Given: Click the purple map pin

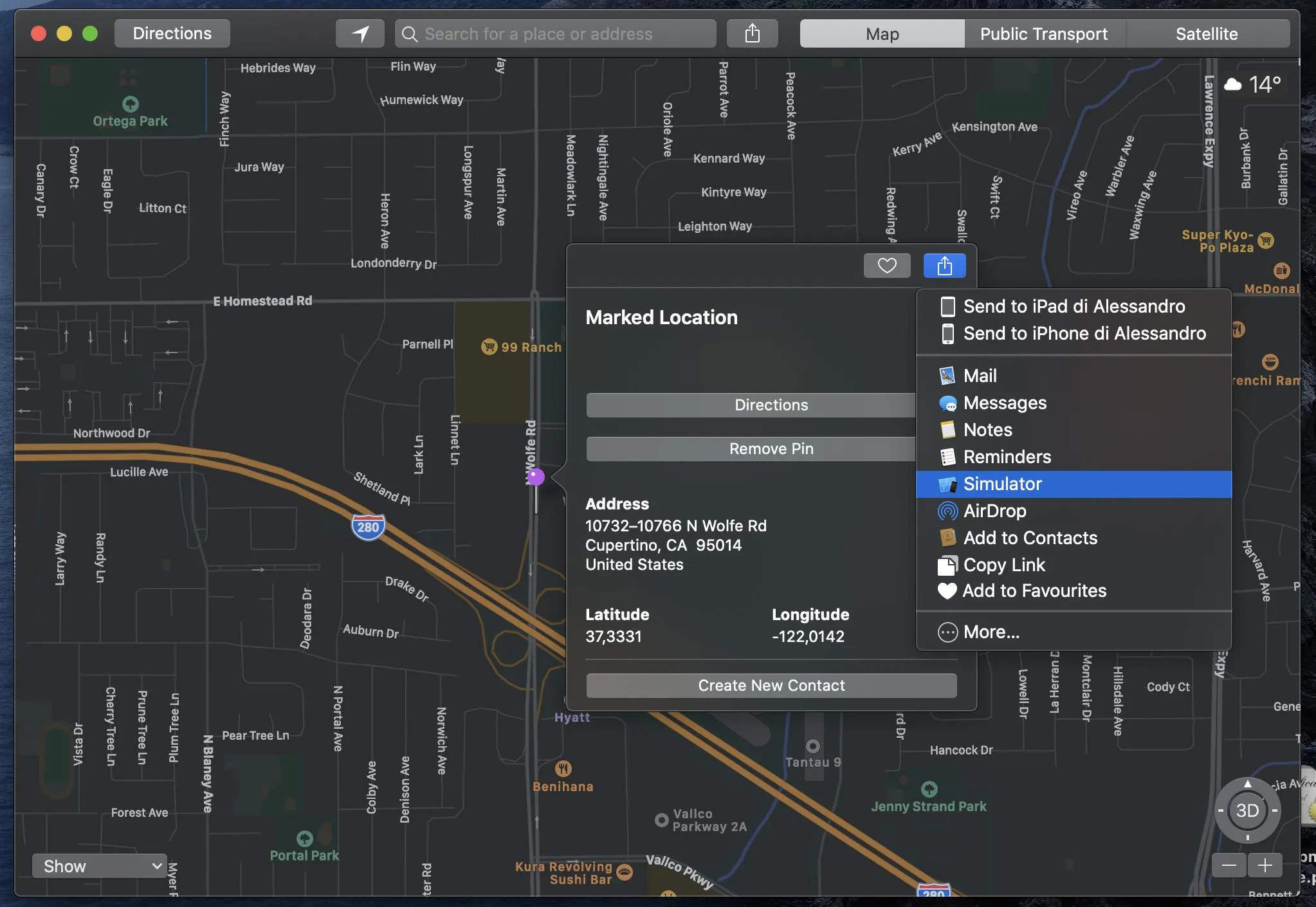Looking at the screenshot, I should click(x=536, y=477).
